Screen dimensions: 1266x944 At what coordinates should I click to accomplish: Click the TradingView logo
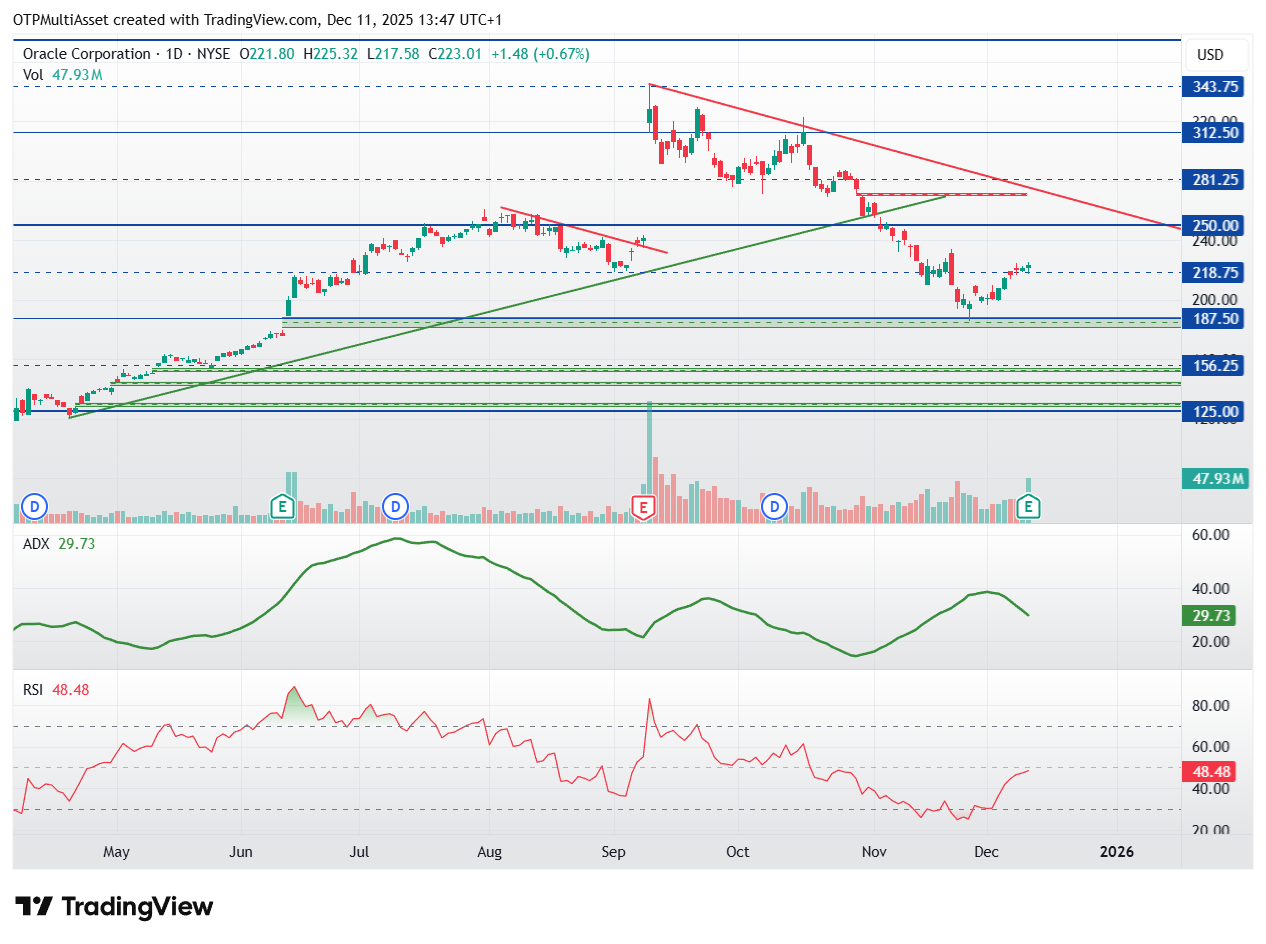116,907
